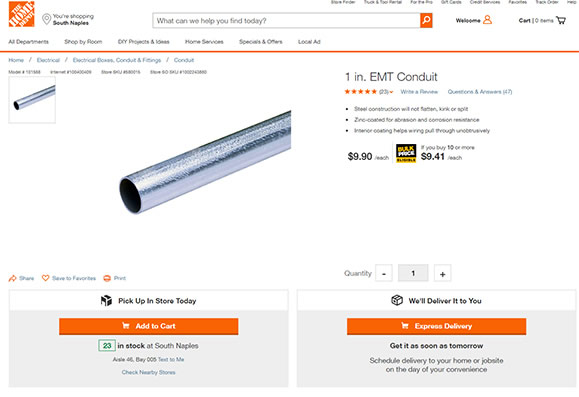Click the store location pin icon

tap(47, 19)
